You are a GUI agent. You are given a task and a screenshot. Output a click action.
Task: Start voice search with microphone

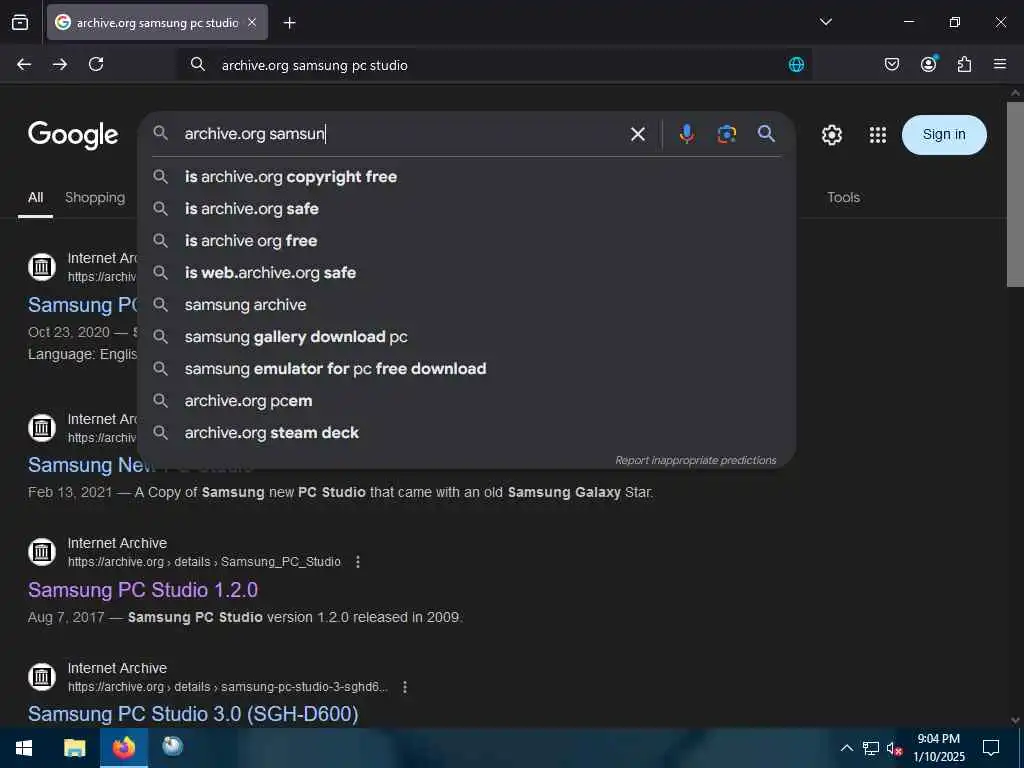click(x=686, y=134)
